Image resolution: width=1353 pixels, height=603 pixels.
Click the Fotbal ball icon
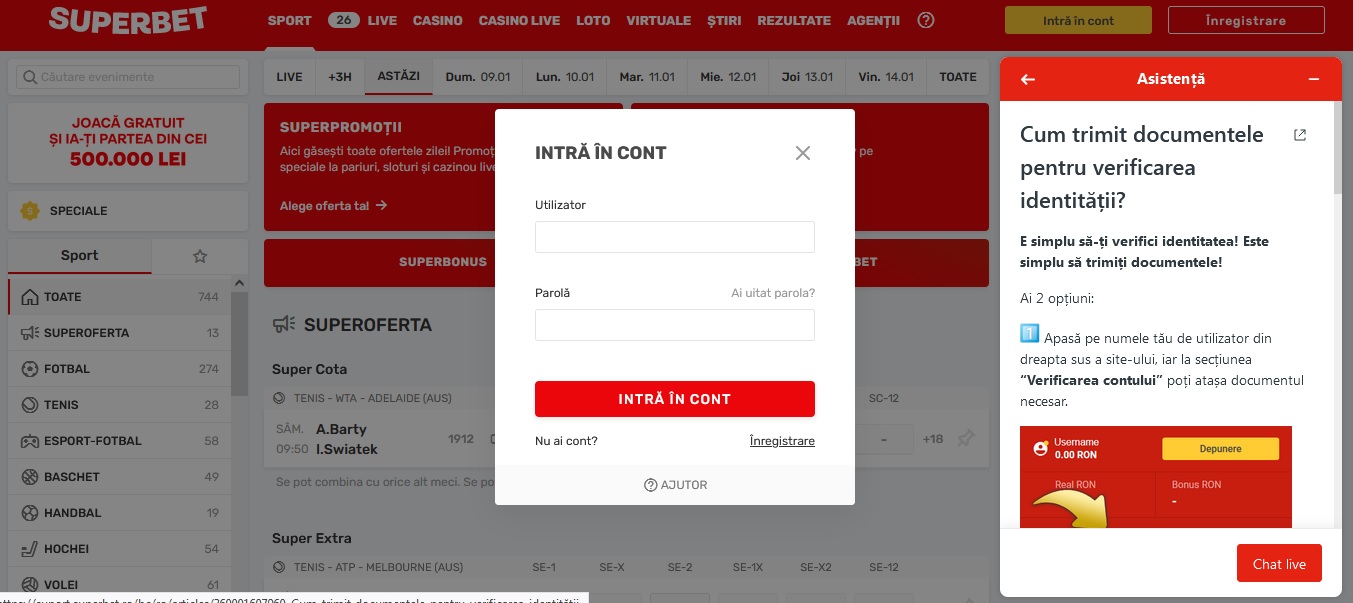[29, 369]
